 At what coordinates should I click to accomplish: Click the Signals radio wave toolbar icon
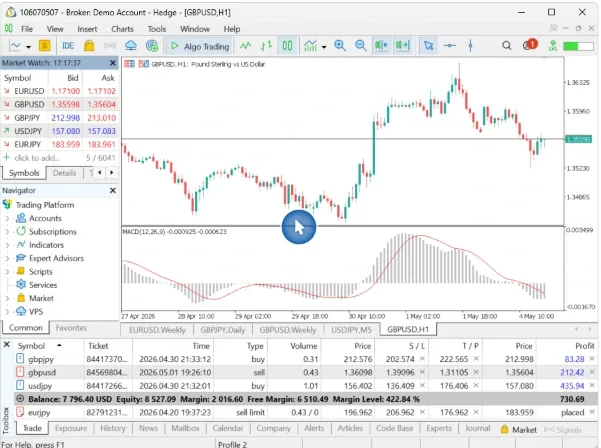click(x=110, y=46)
